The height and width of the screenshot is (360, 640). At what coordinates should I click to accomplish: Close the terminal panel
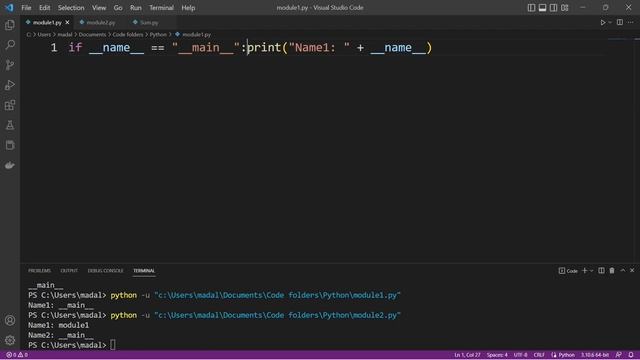[632, 271]
